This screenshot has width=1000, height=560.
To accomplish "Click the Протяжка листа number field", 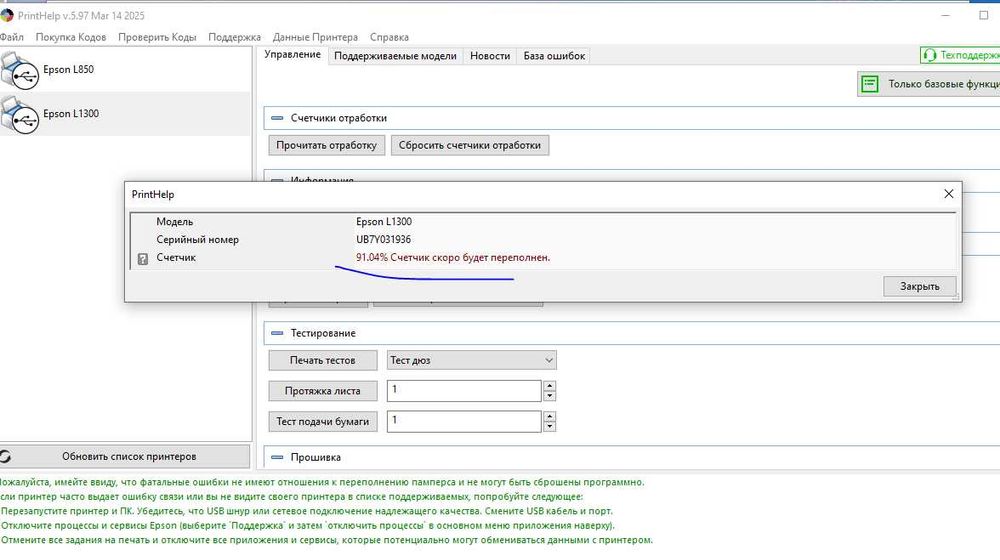I will (464, 391).
